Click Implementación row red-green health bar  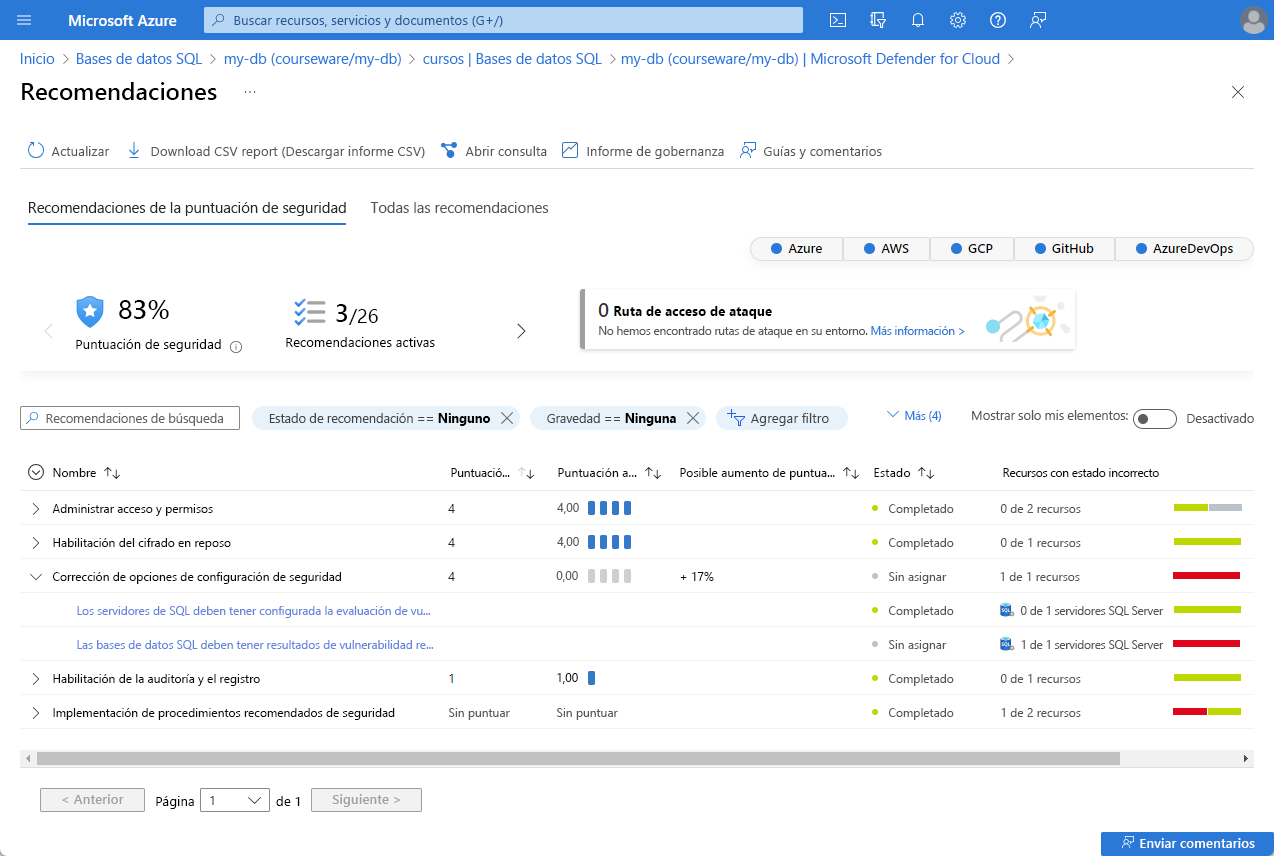coord(1207,712)
